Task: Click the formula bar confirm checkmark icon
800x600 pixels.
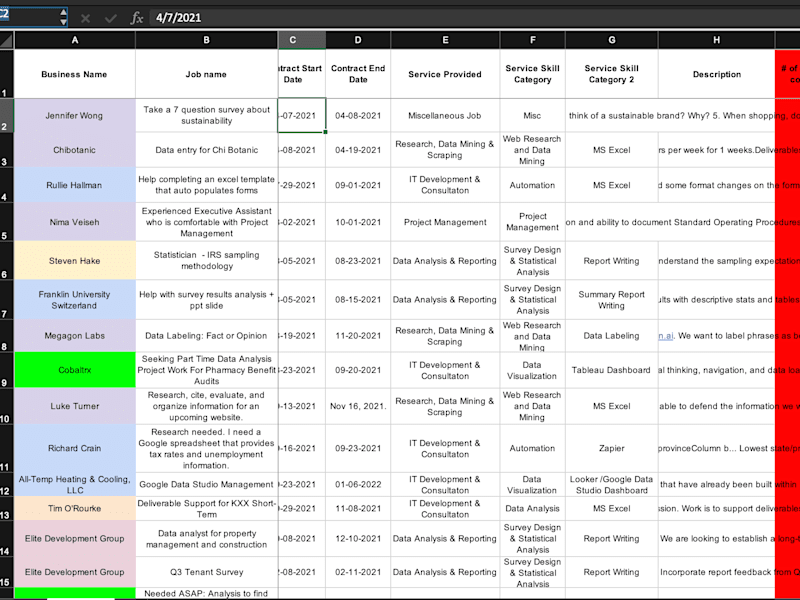Action: tap(110, 18)
